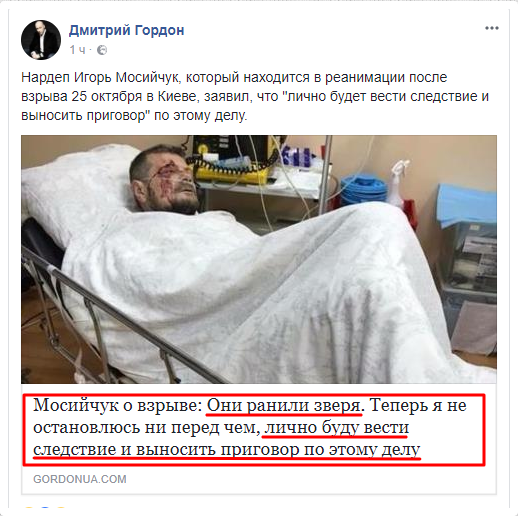Open the post timestamp '1 ч'
Screen dimensions: 518x516
pyautogui.click(x=77, y=50)
